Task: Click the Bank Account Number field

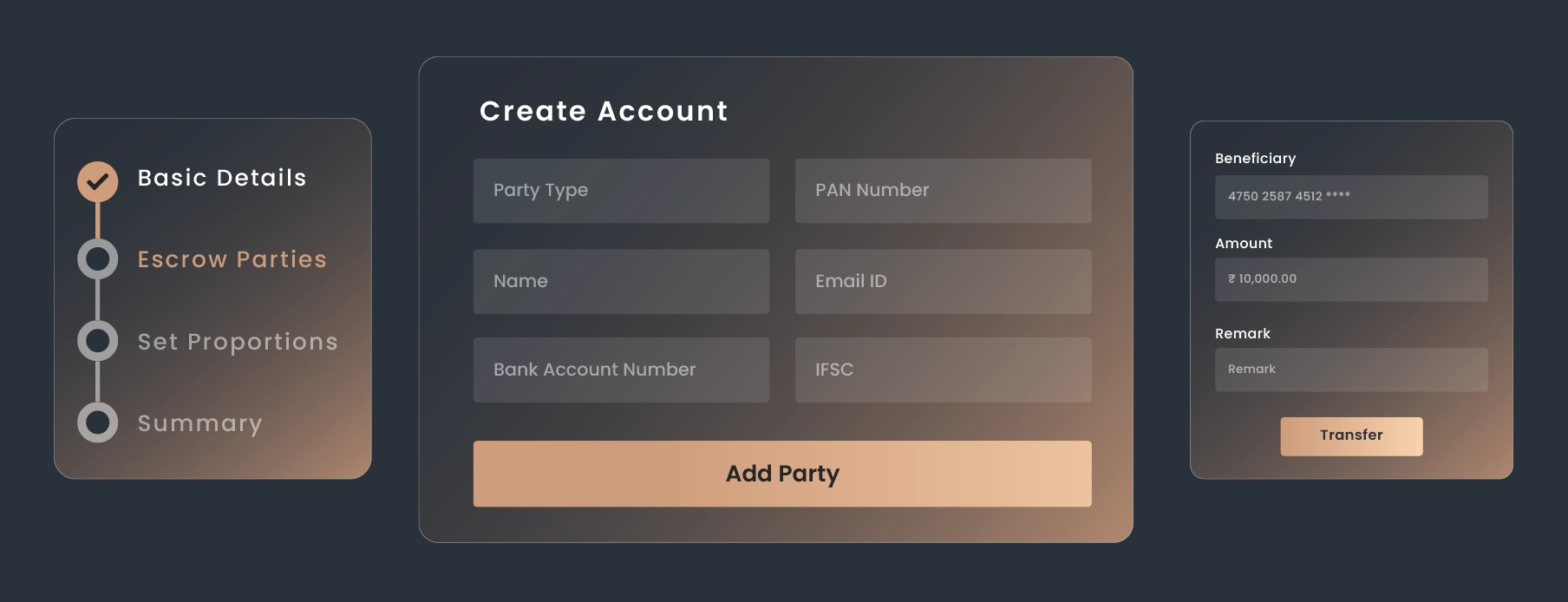Action: [621, 370]
